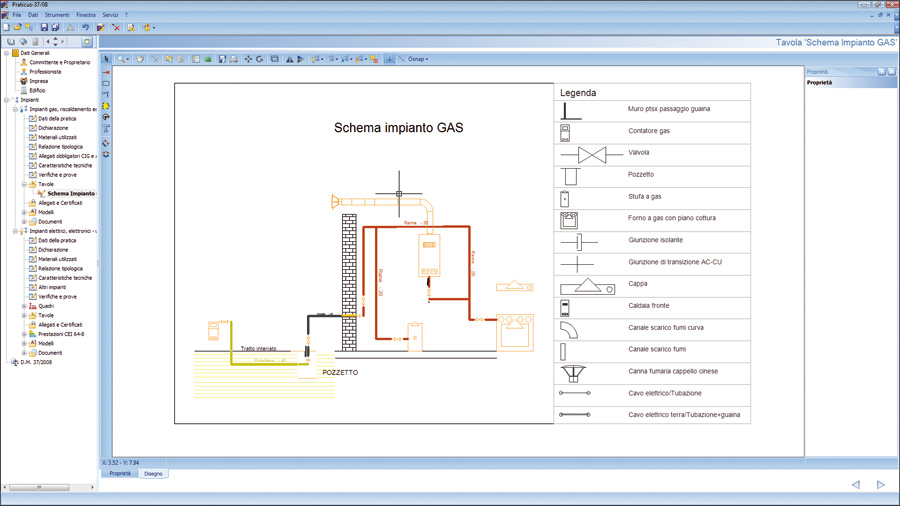Click the POZZETTO label in the drawing
900x506 pixels.
pos(340,372)
